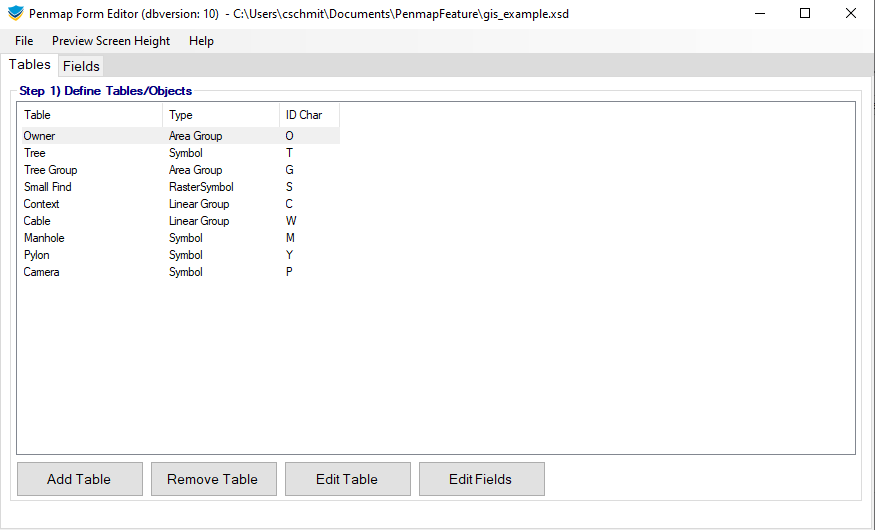Open the Preview Screen Height menu

(x=111, y=41)
